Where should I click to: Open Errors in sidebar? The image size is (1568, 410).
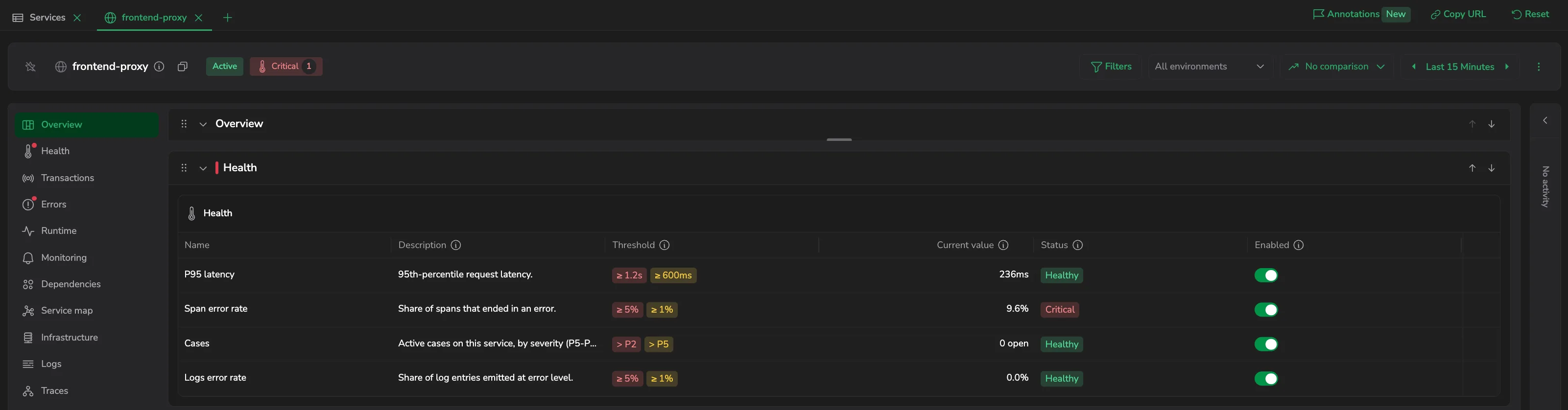point(87,205)
